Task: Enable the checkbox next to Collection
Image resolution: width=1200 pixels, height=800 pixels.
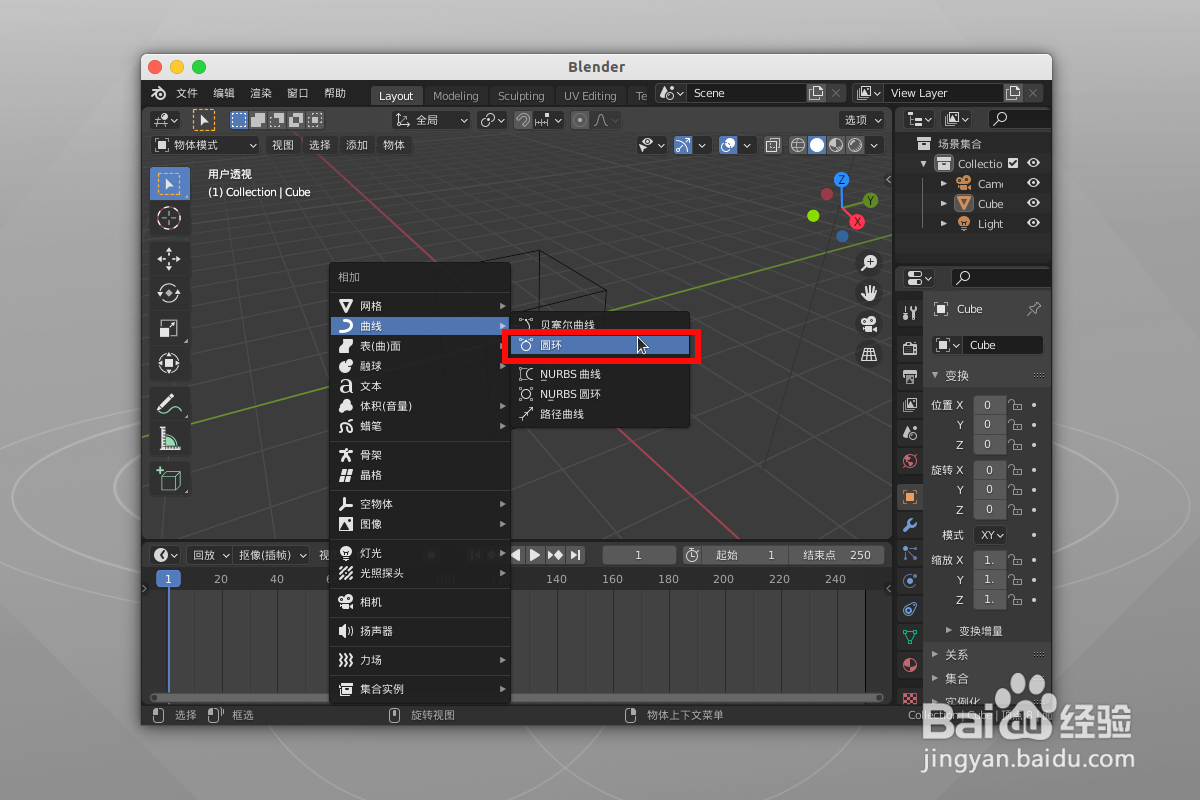Action: click(1013, 163)
